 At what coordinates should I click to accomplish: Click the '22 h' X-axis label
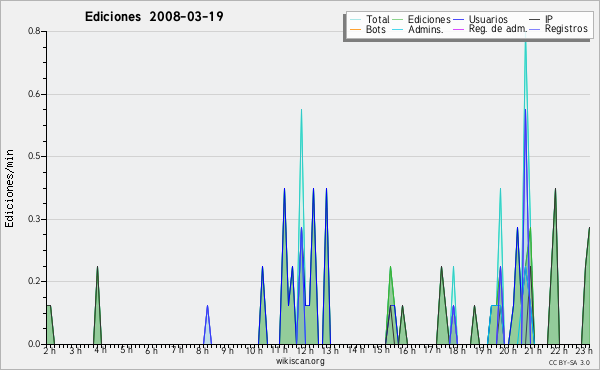click(x=559, y=350)
